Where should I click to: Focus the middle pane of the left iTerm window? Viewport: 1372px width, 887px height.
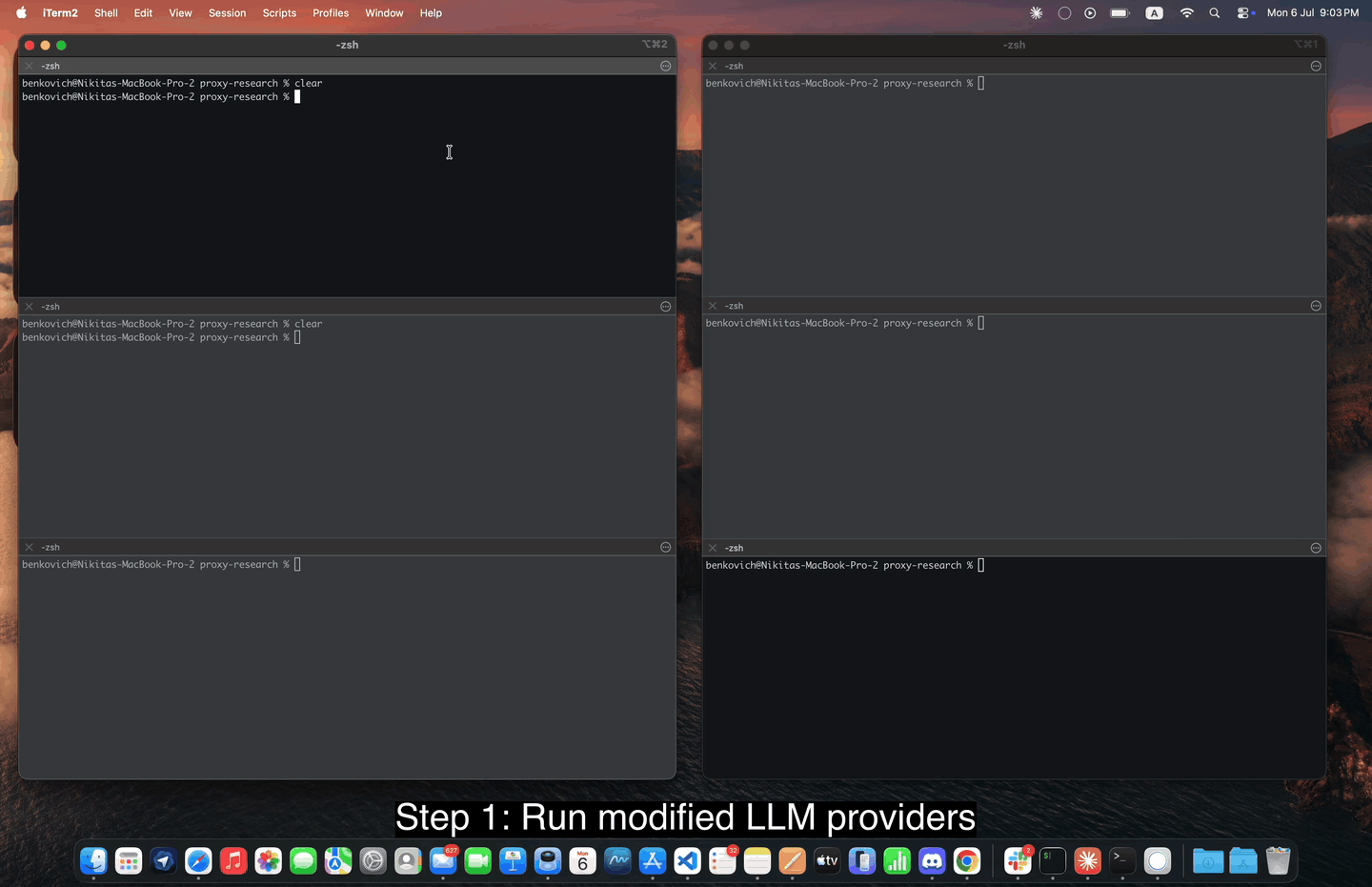347,426
